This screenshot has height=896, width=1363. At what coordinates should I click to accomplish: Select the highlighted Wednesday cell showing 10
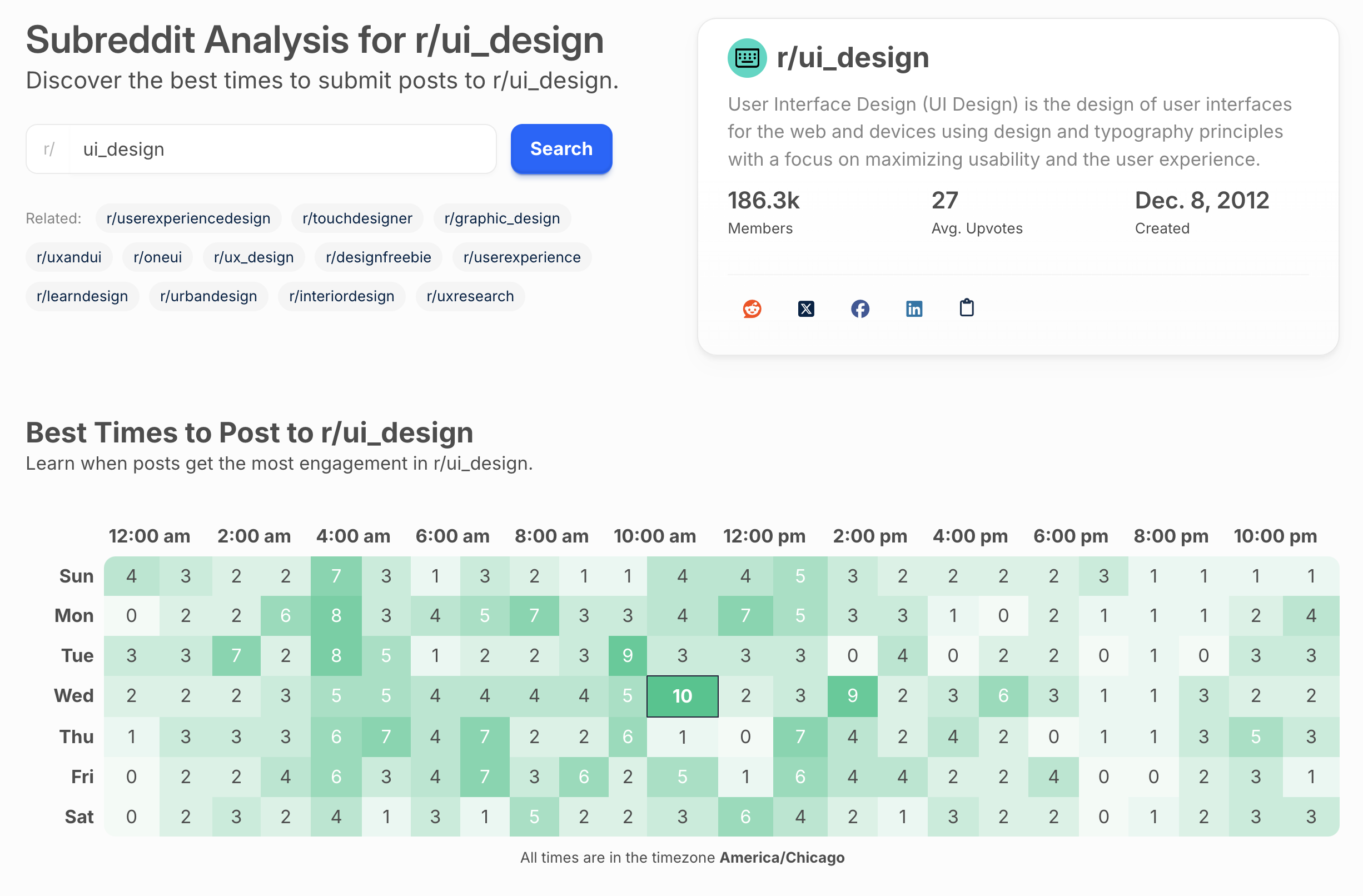681,695
